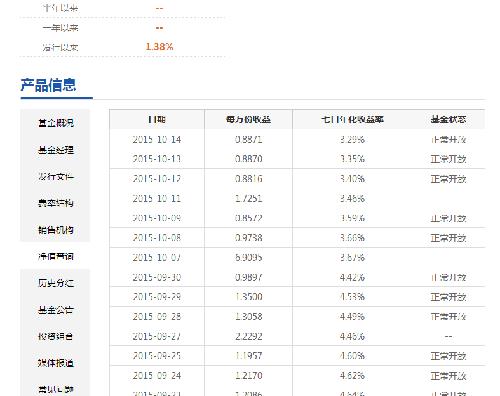500x396 pixels.
Task: Click the 3.59% seven-day yield
Action: pyautogui.click(x=352, y=218)
